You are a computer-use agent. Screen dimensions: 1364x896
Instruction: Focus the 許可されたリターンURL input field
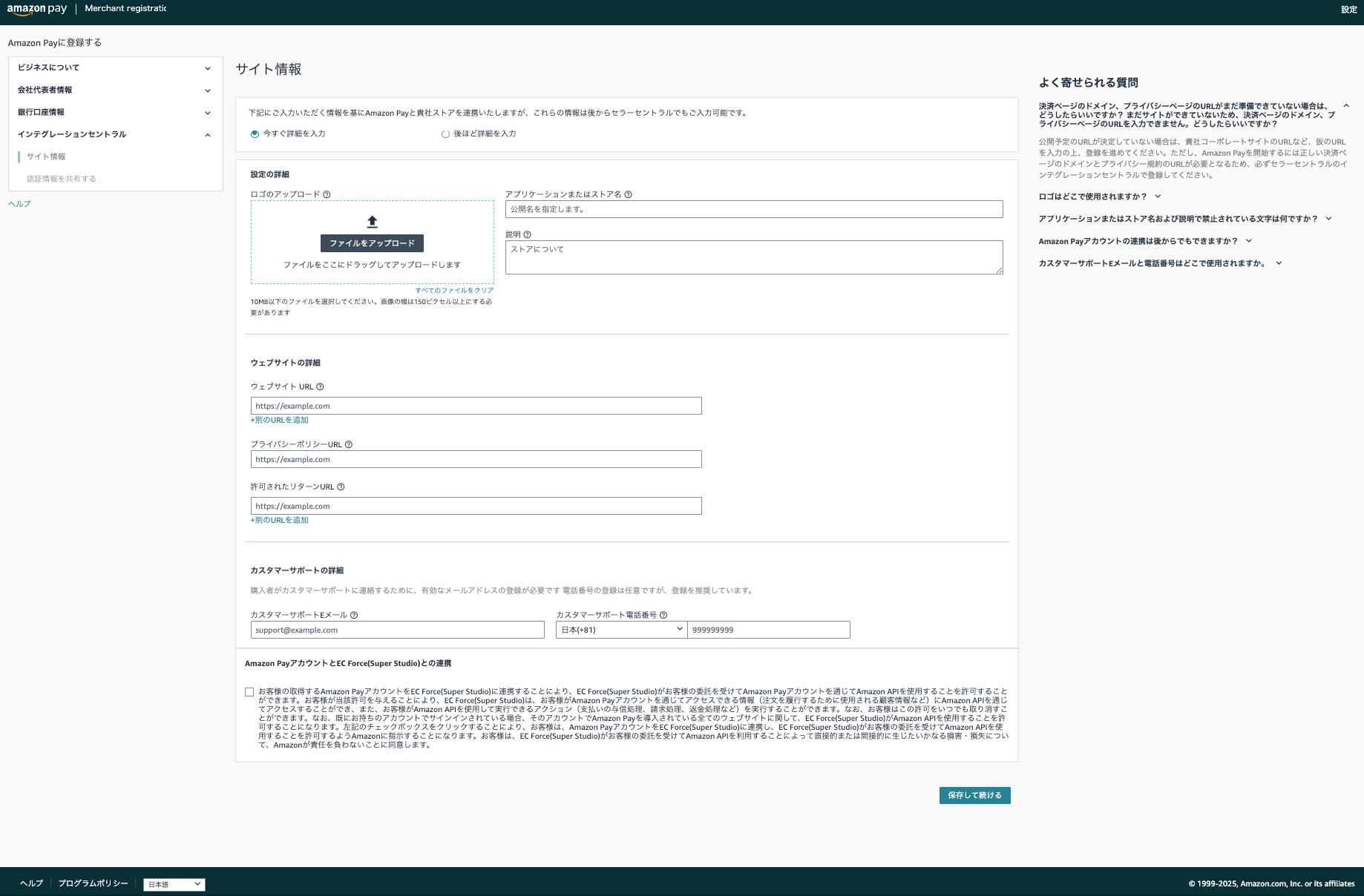[x=476, y=506]
